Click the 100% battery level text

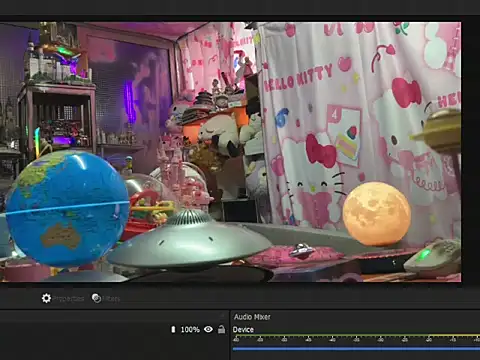(x=190, y=330)
